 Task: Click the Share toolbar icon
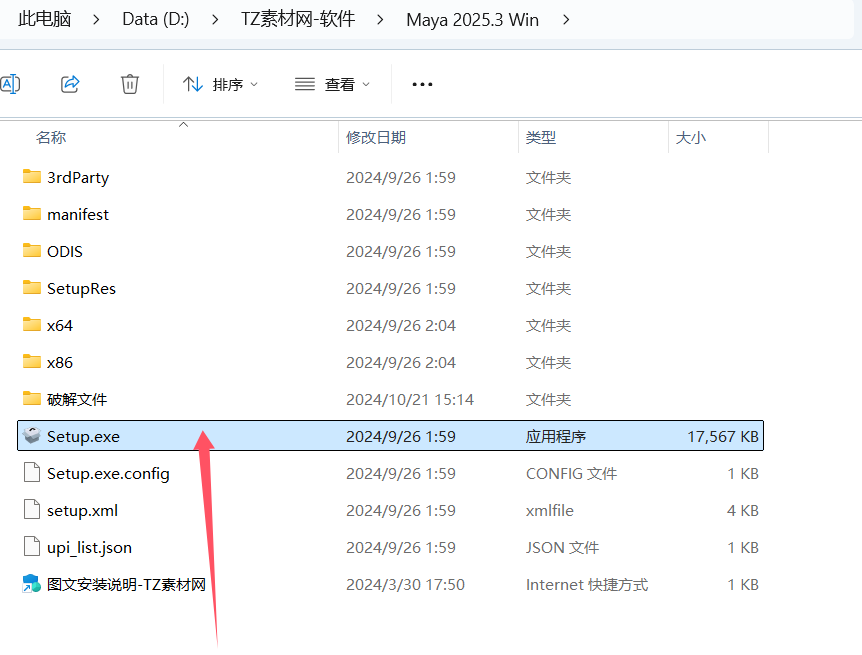click(x=70, y=84)
